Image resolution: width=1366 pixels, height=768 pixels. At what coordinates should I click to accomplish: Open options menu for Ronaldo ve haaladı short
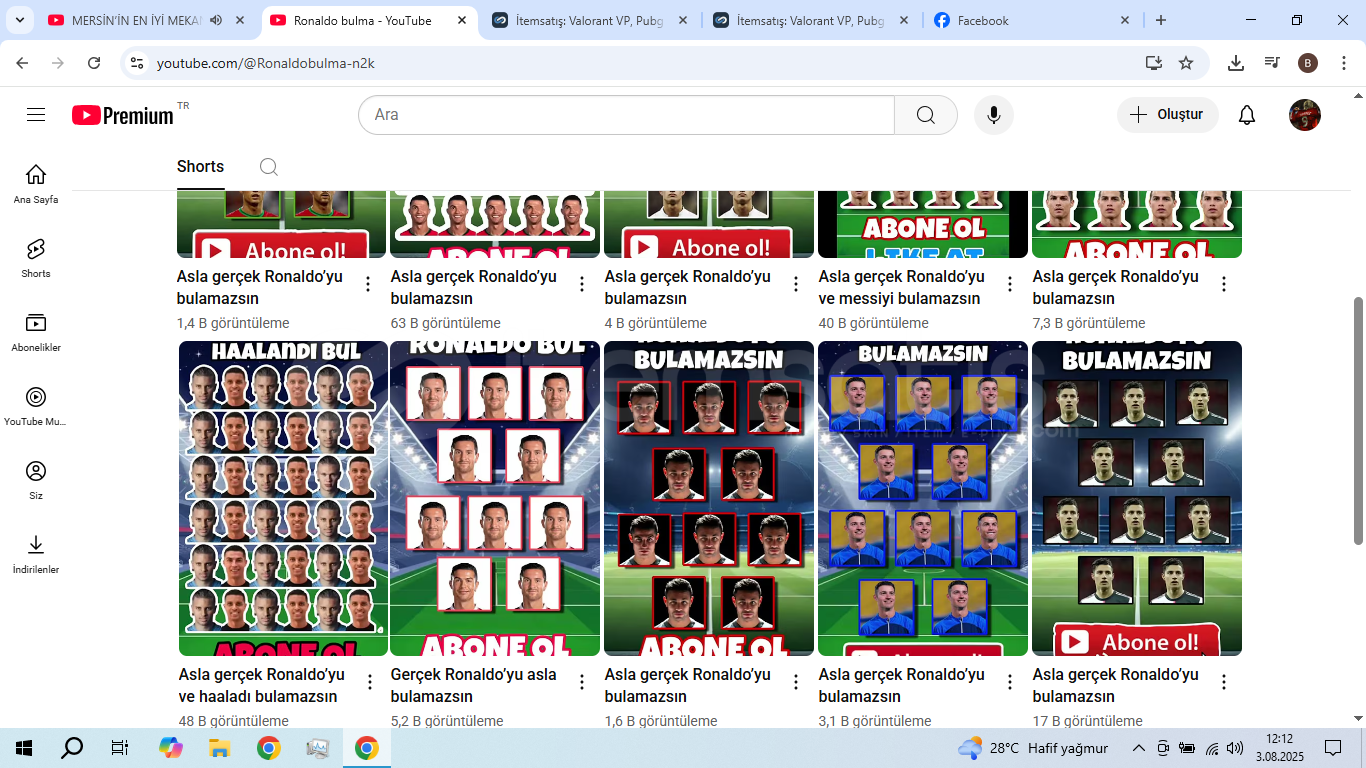tap(369, 682)
